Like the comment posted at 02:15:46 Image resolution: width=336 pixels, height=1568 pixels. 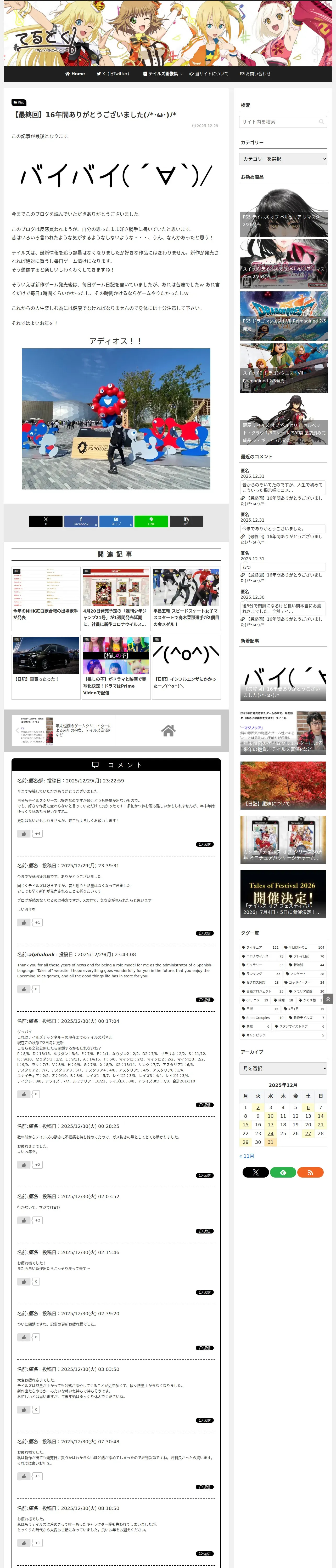tap(24, 1281)
